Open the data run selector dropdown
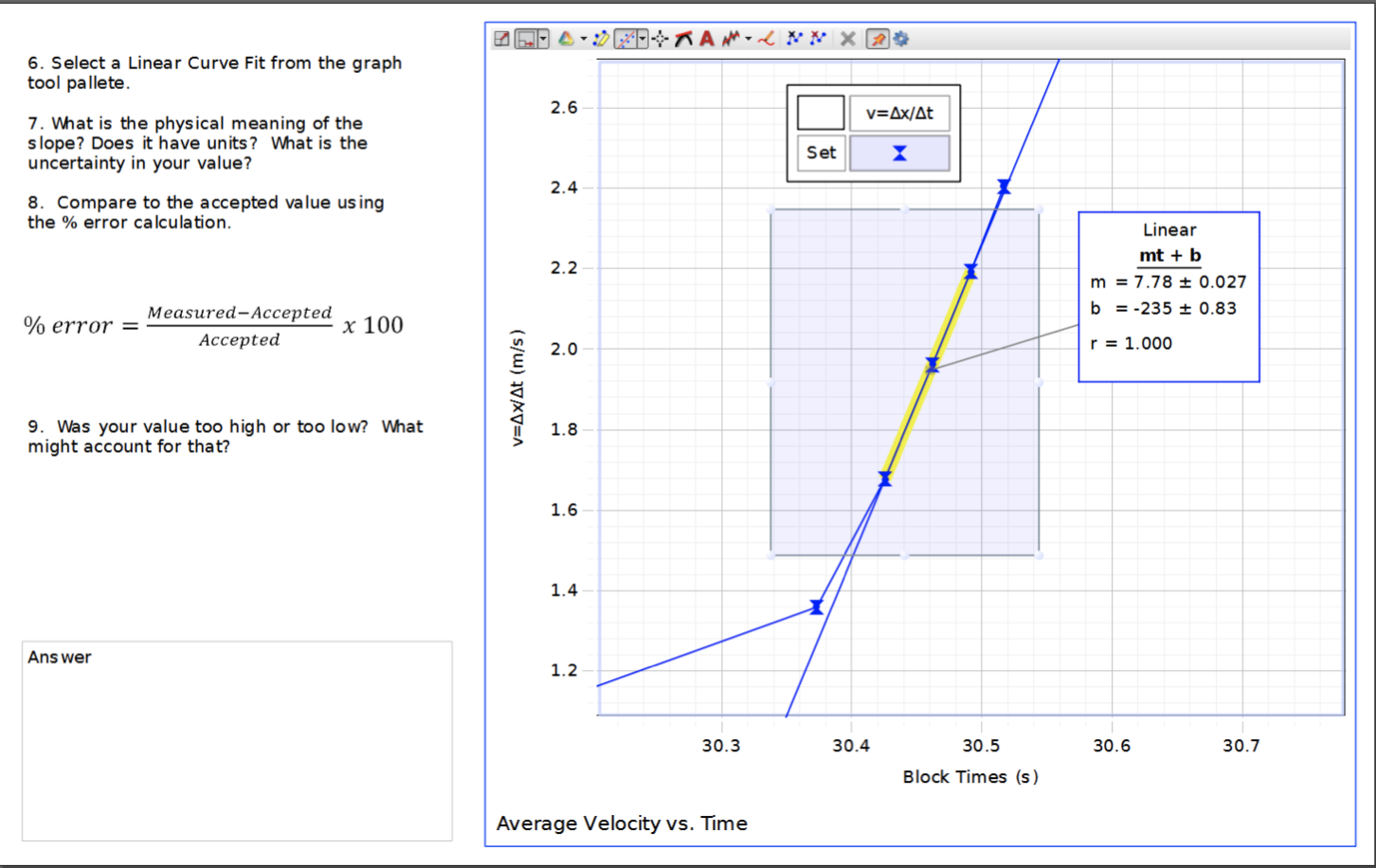The width and height of the screenshot is (1376, 868). pos(584,39)
